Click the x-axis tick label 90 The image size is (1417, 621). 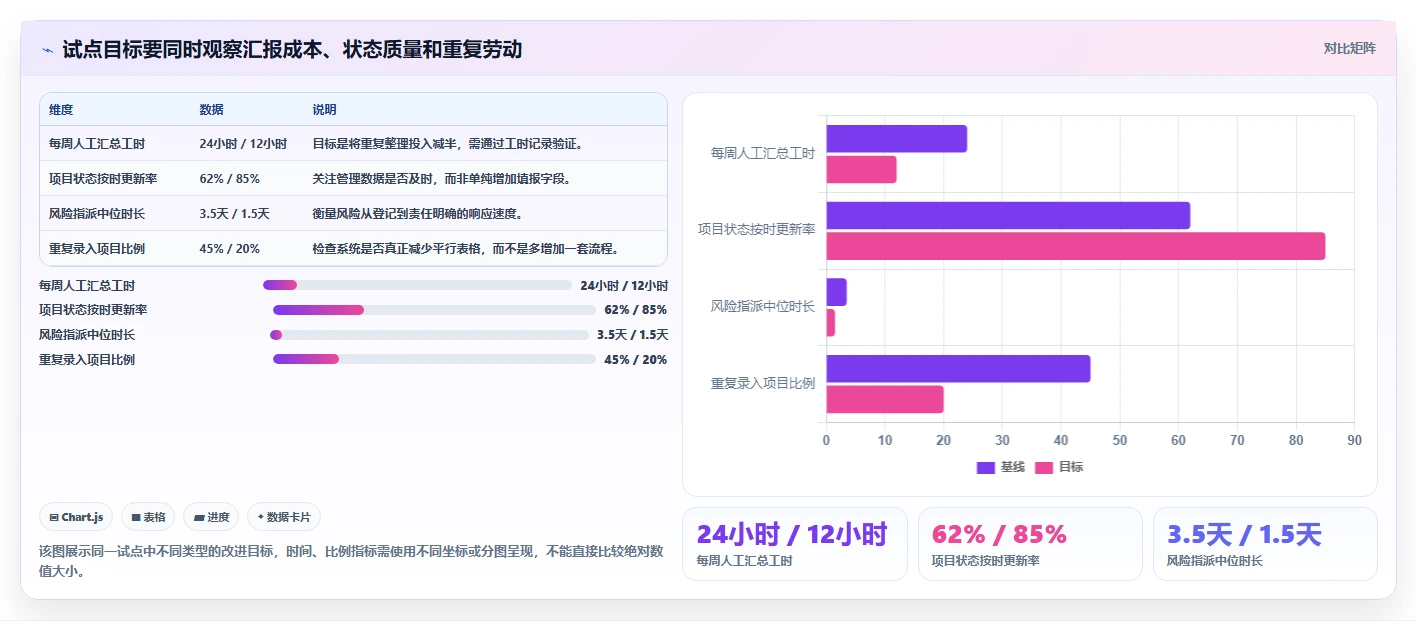1354,440
